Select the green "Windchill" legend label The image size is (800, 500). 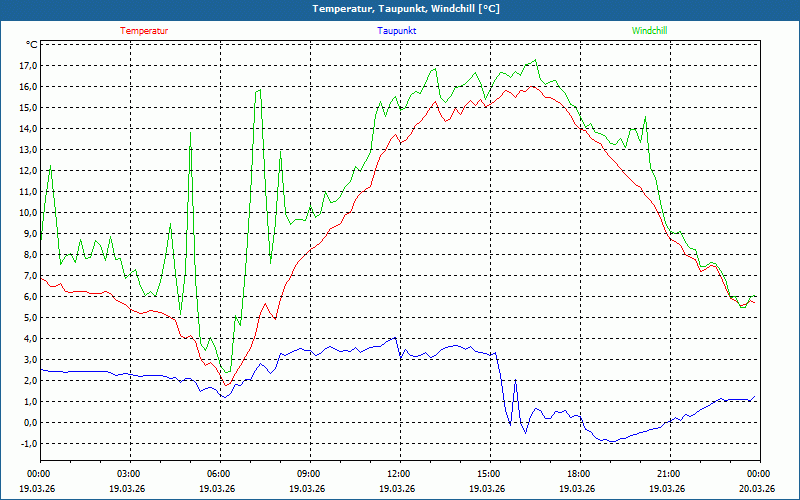pyautogui.click(x=649, y=31)
